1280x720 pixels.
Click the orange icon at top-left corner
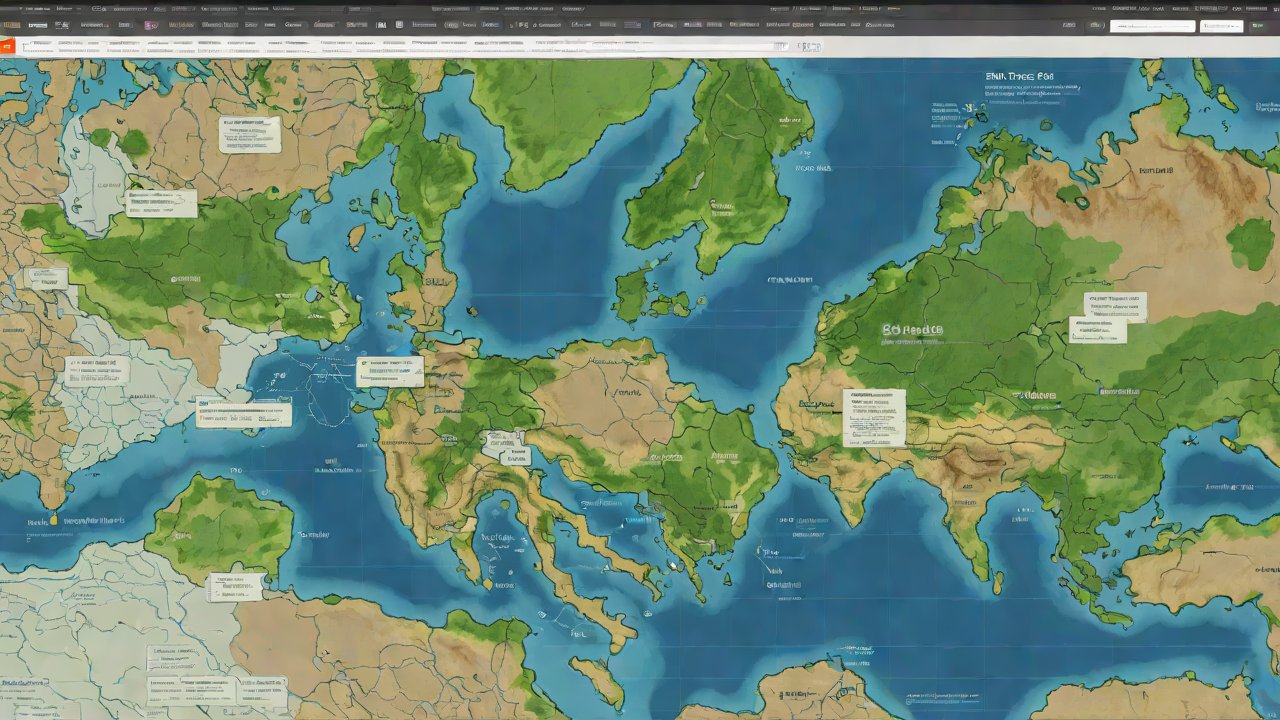click(8, 46)
